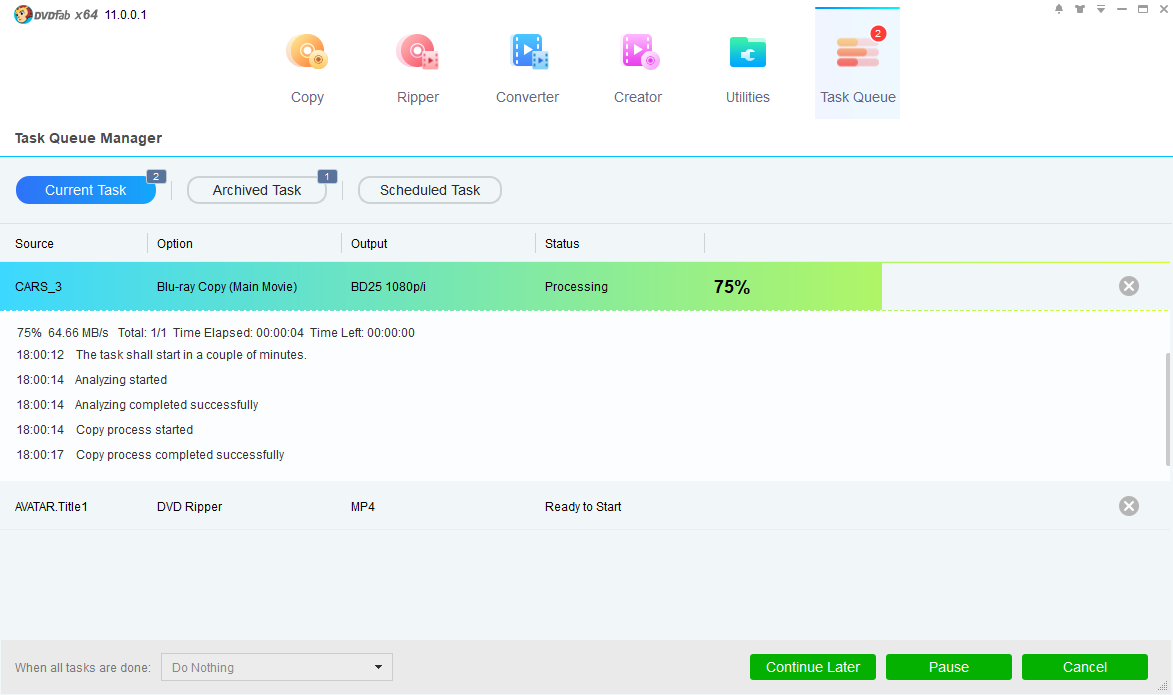Open the Copy module
The image size is (1173, 695).
[x=307, y=69]
